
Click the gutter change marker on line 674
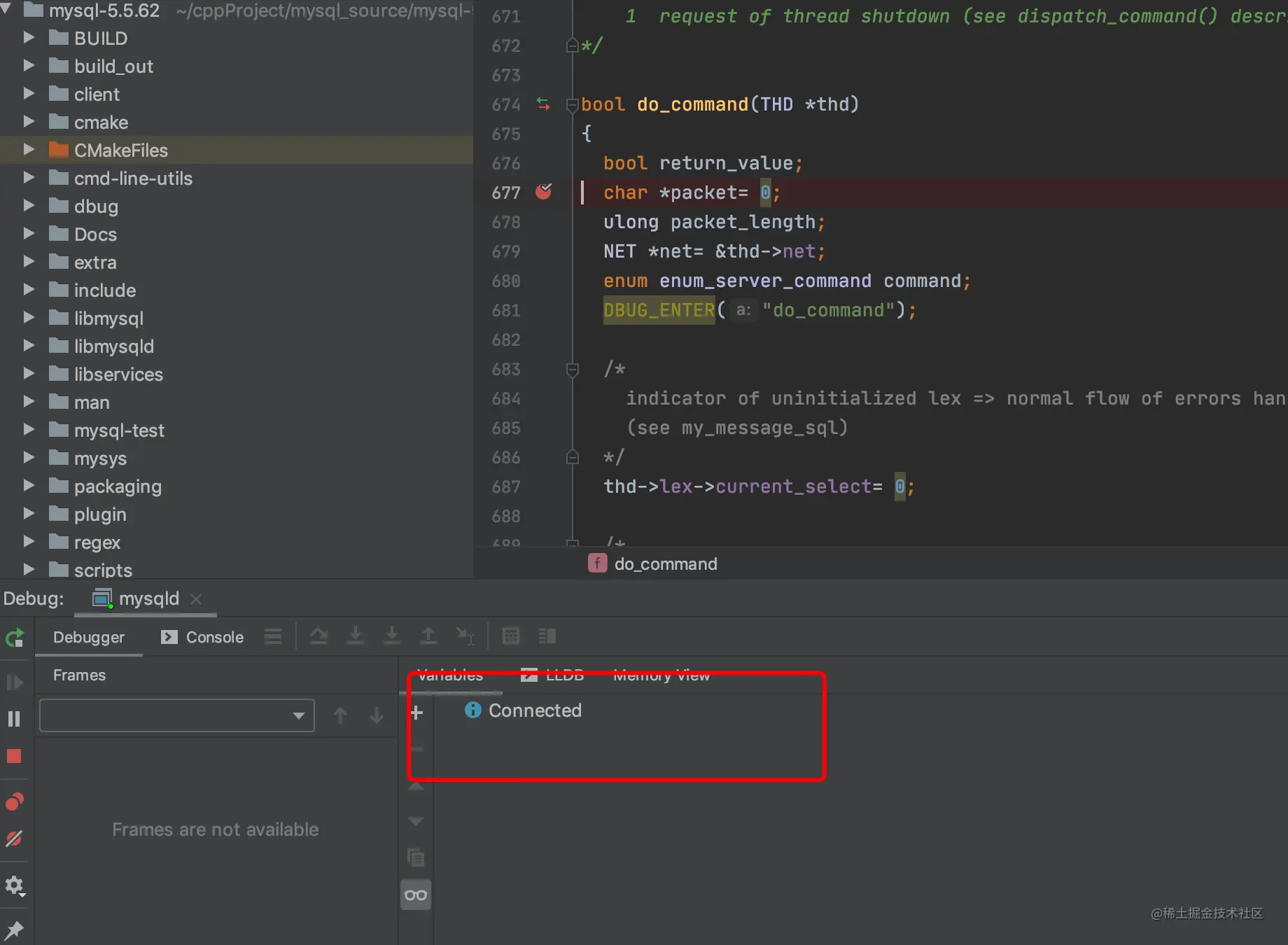(543, 104)
